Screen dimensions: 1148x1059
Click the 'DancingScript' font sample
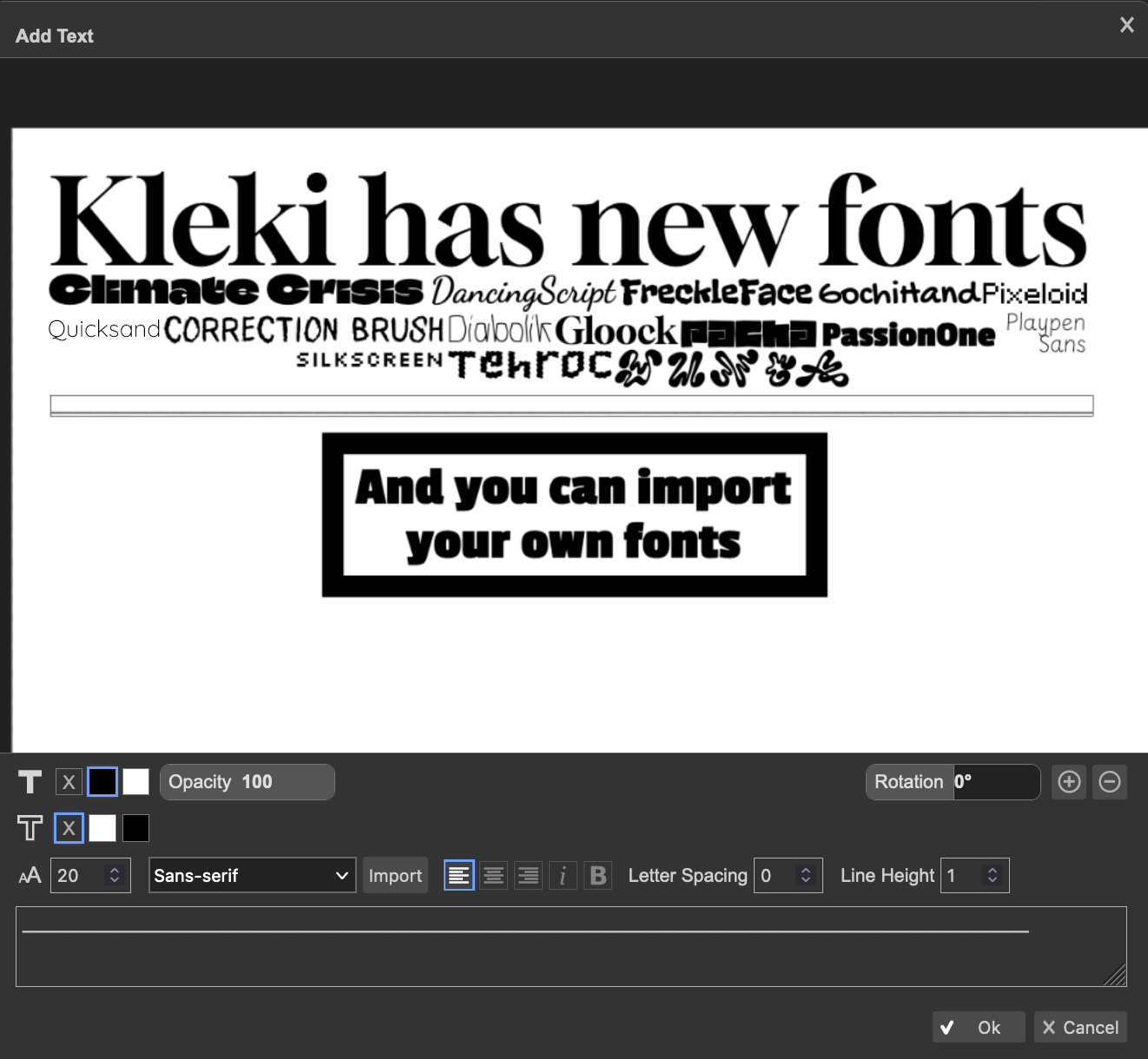point(524,293)
